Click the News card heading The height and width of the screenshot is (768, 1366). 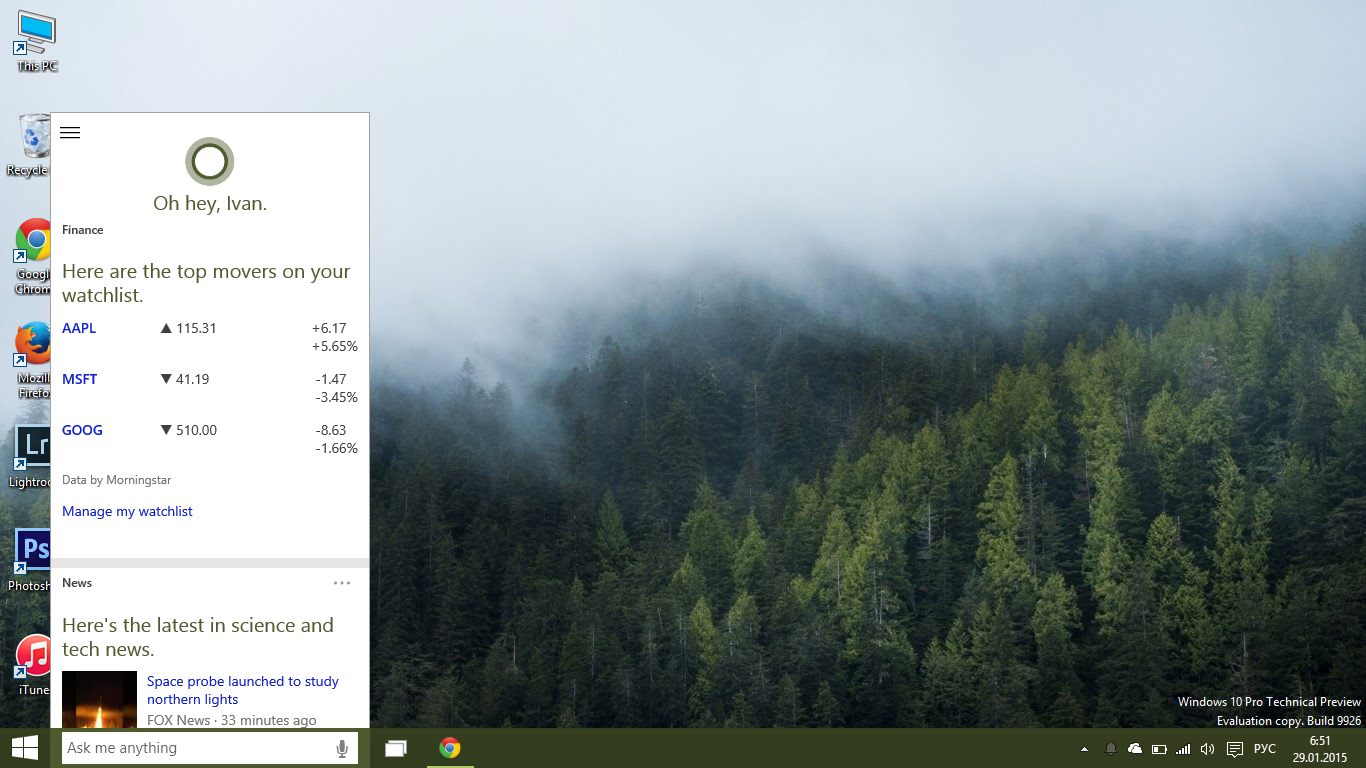tap(77, 583)
